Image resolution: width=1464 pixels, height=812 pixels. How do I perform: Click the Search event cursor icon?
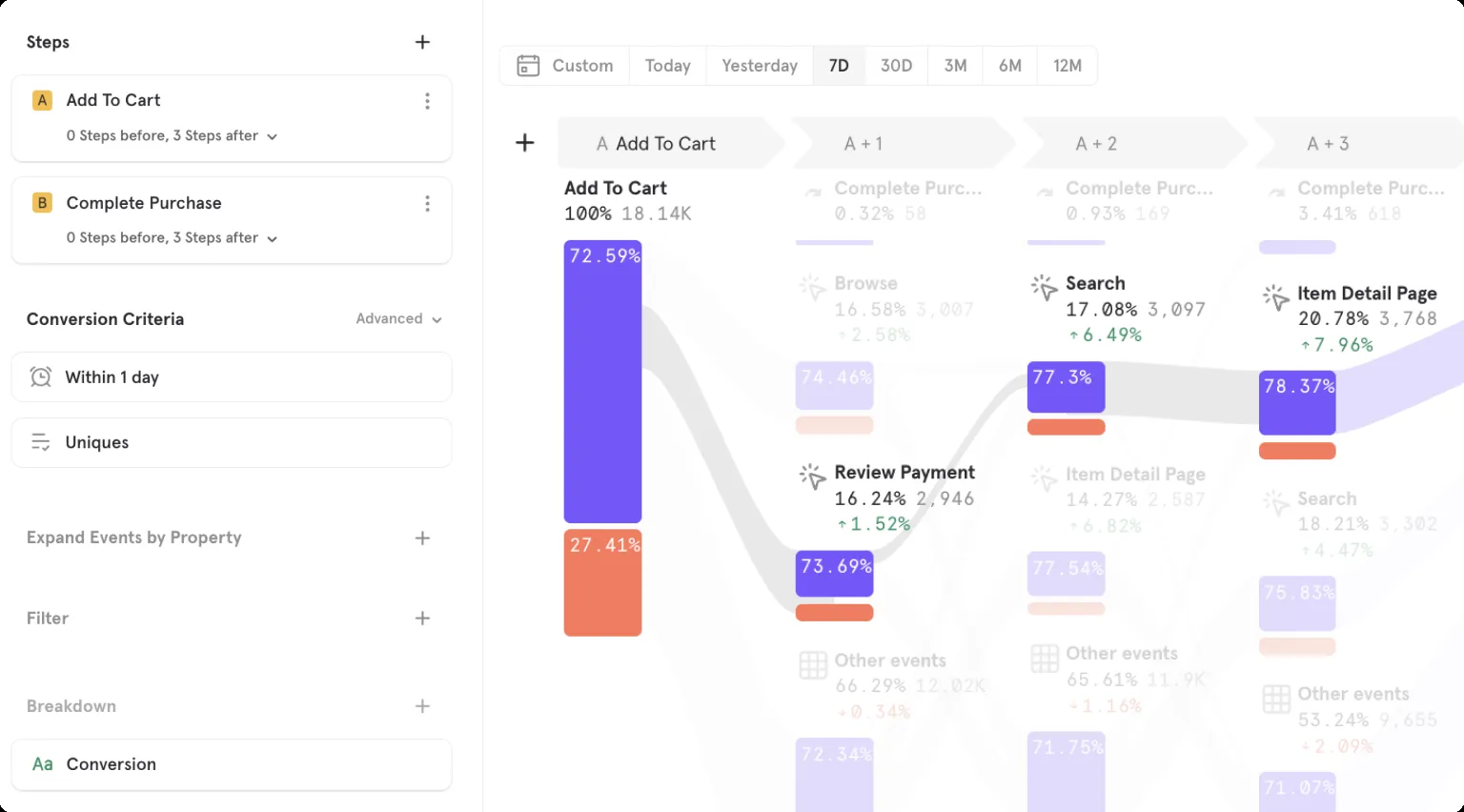(x=1045, y=287)
